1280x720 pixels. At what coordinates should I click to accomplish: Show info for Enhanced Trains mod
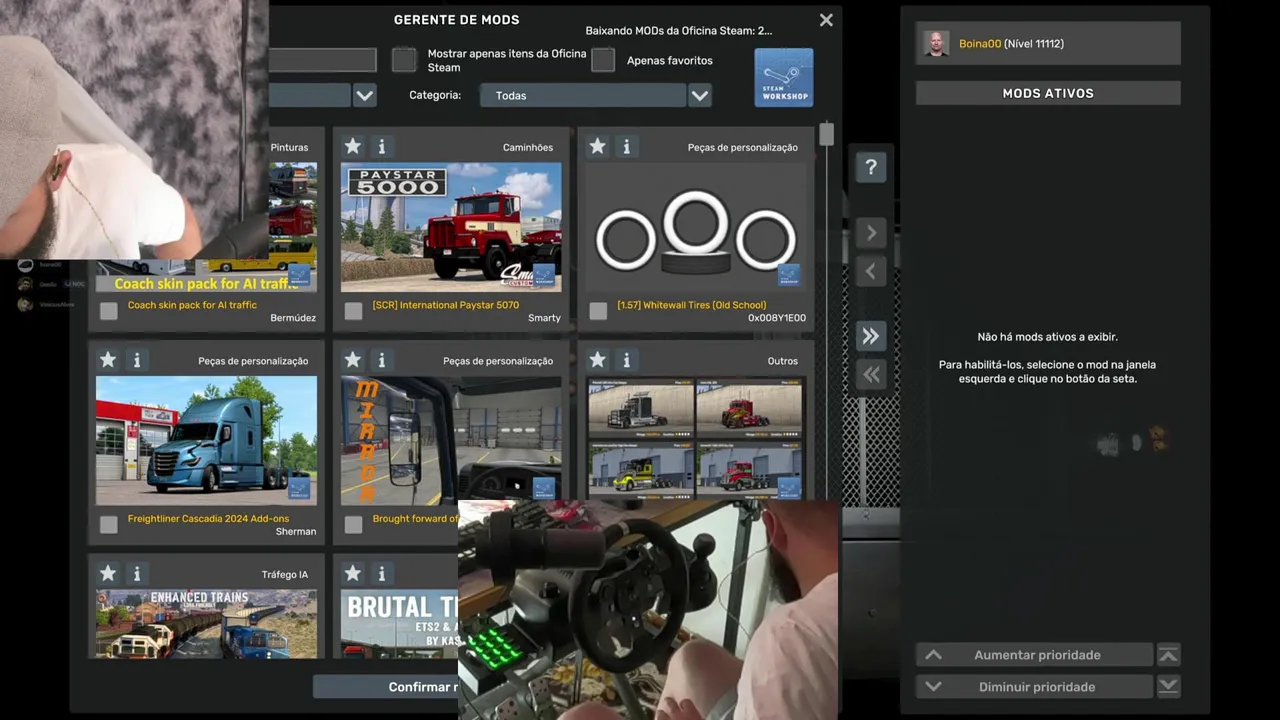point(137,574)
